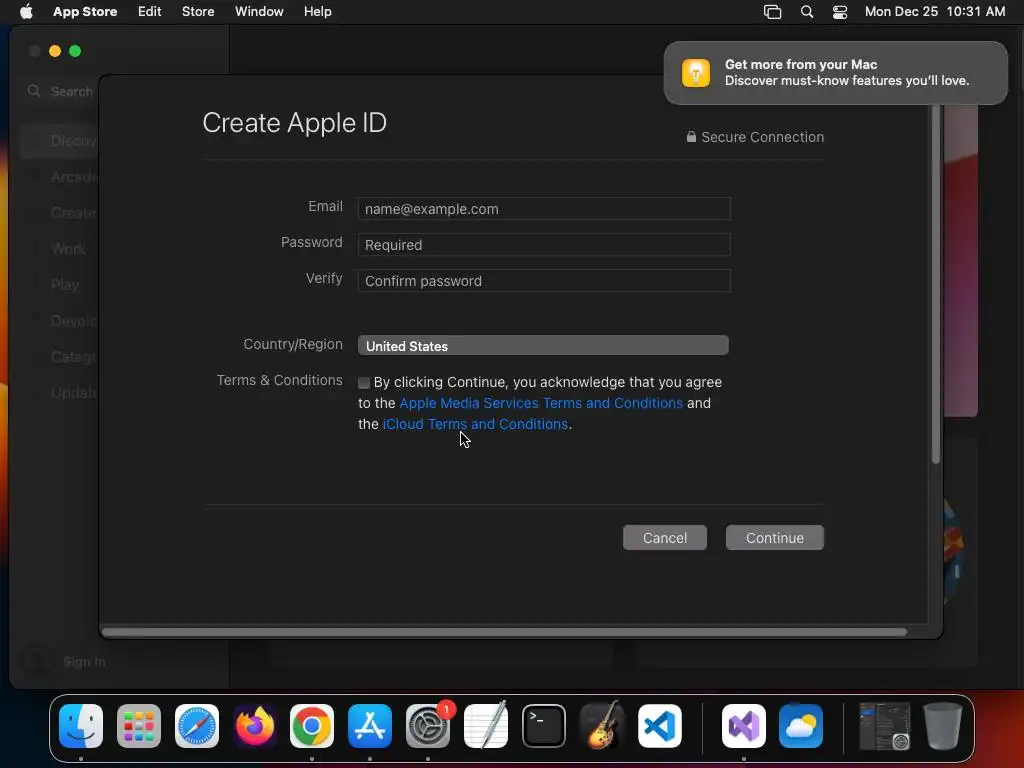Open Launchpad from the Dock
The image size is (1024, 768).
139,726
